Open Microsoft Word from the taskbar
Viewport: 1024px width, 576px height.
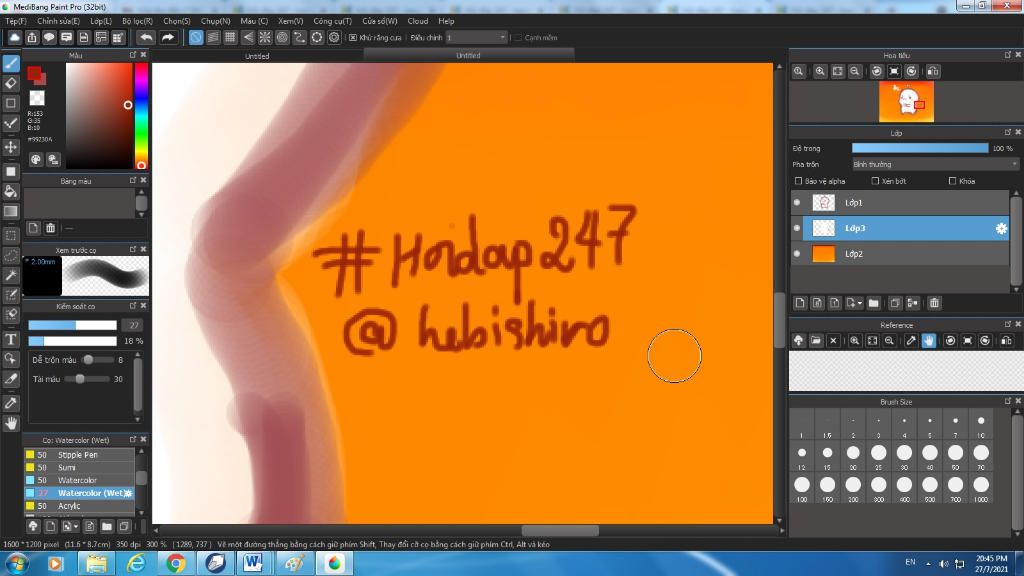coord(253,563)
